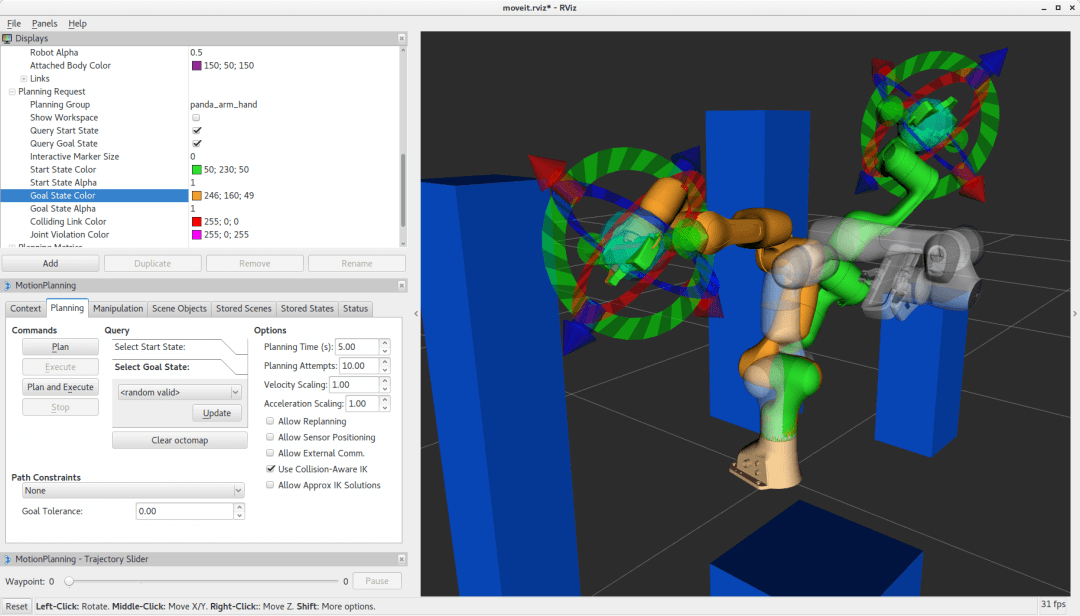Switch to the Stored States tab
The width and height of the screenshot is (1080, 616).
(x=307, y=309)
